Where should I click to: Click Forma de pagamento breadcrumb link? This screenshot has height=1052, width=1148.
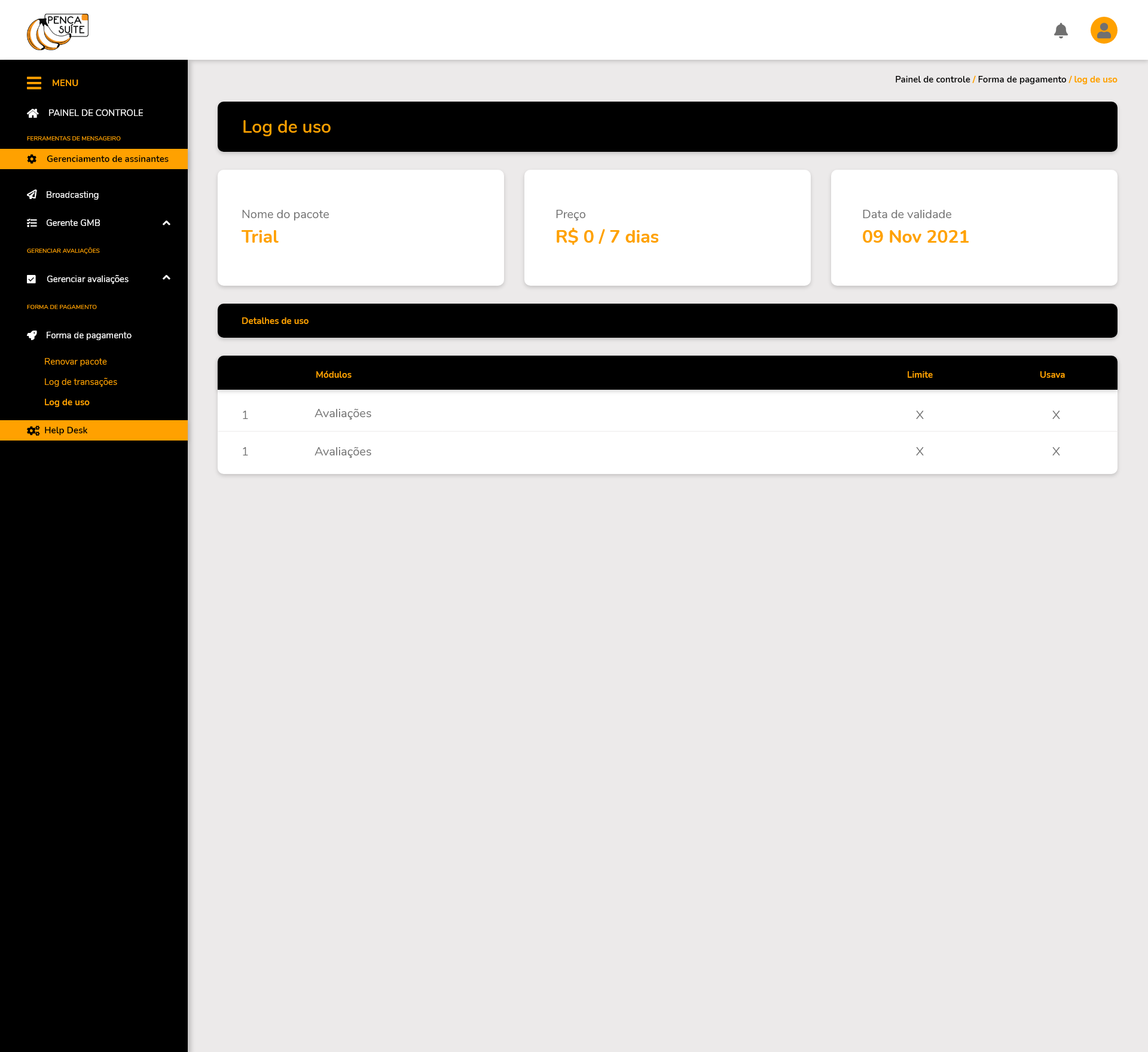click(x=1021, y=79)
